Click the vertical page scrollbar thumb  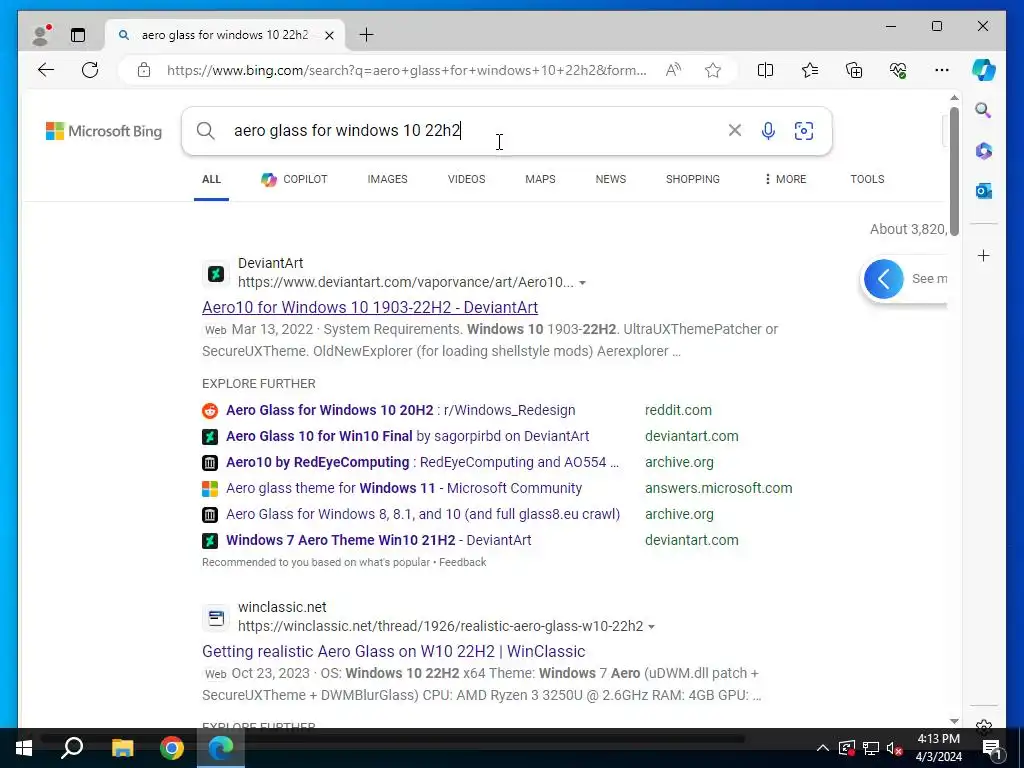pyautogui.click(x=954, y=171)
